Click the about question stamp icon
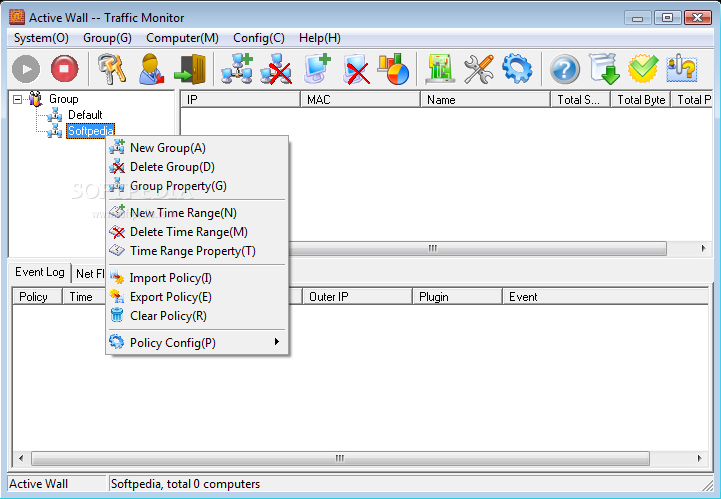 pos(681,69)
